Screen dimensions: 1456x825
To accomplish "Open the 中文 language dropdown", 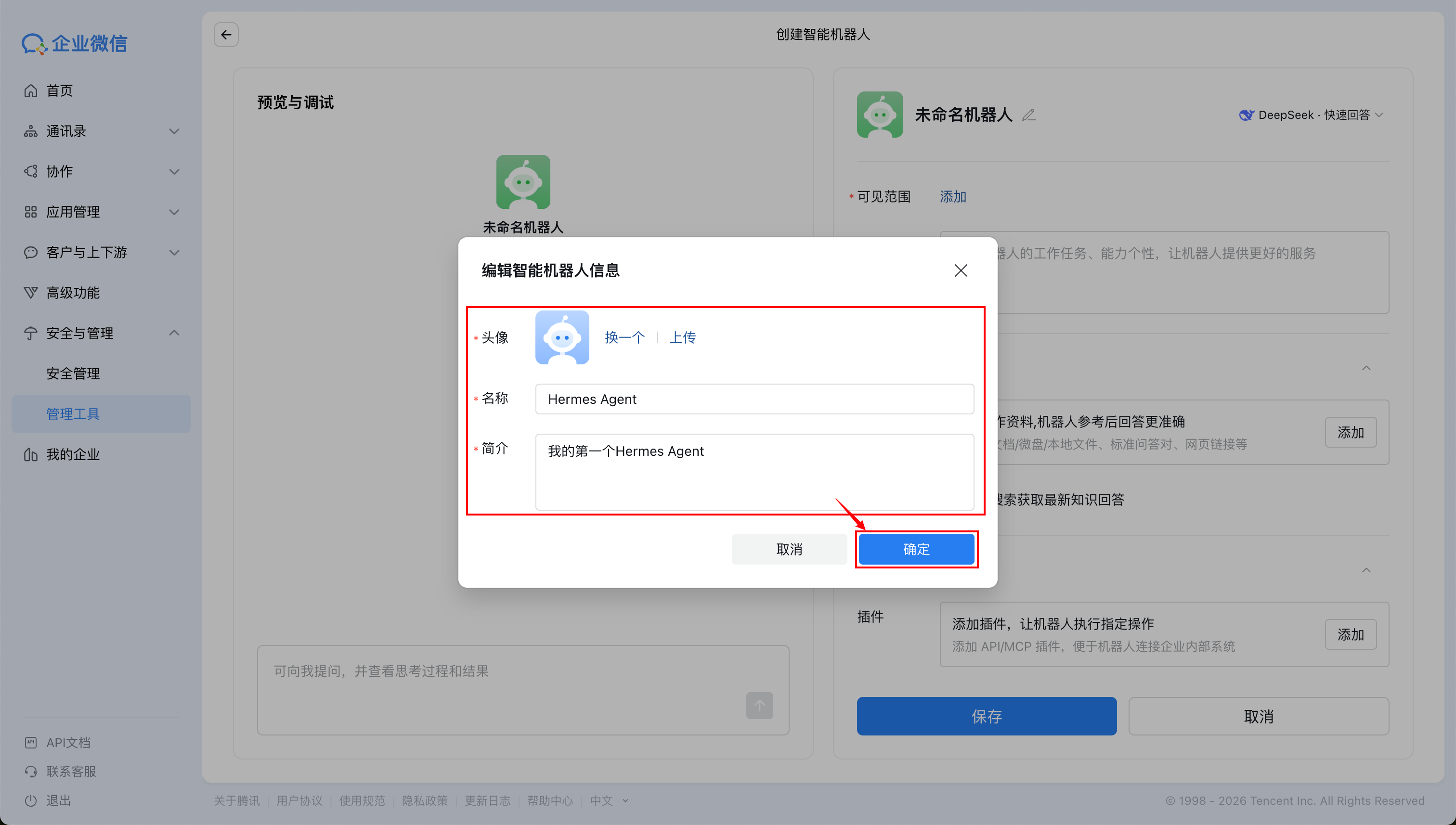I will click(x=608, y=800).
